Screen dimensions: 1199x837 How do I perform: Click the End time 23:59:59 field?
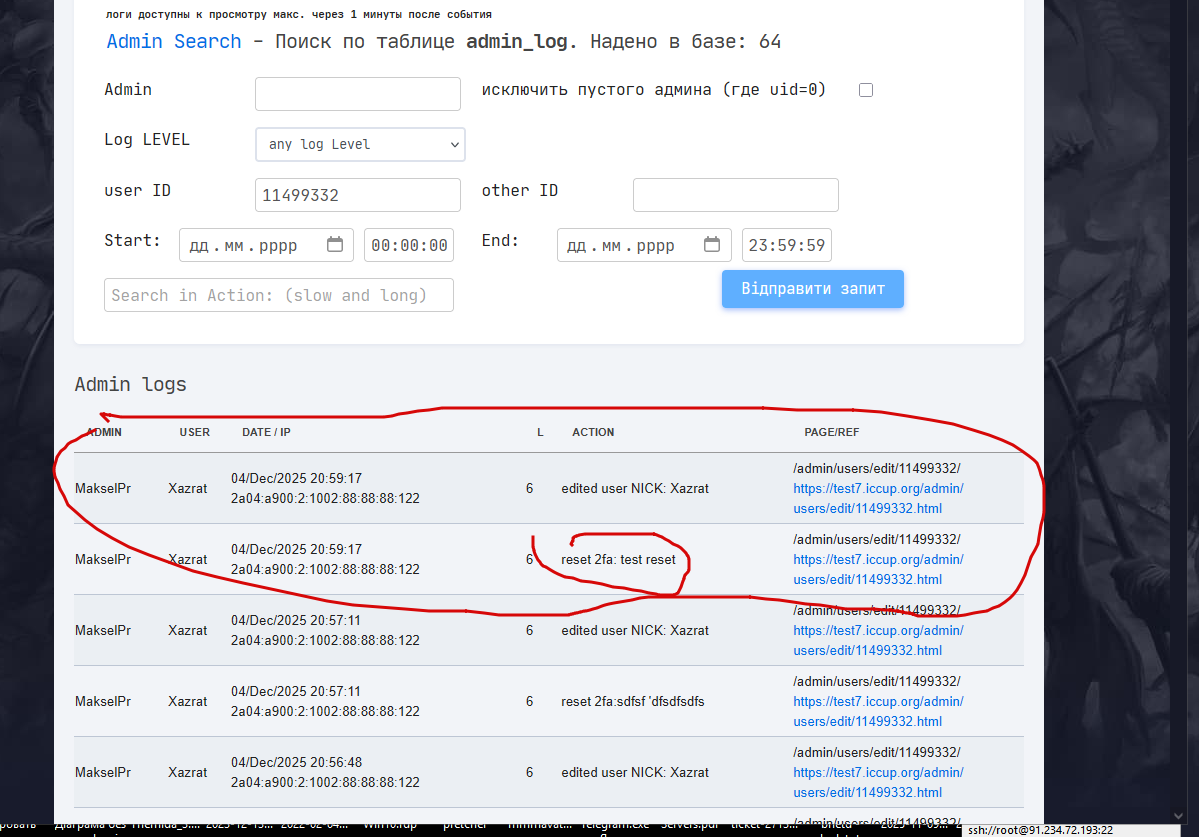click(x=787, y=245)
